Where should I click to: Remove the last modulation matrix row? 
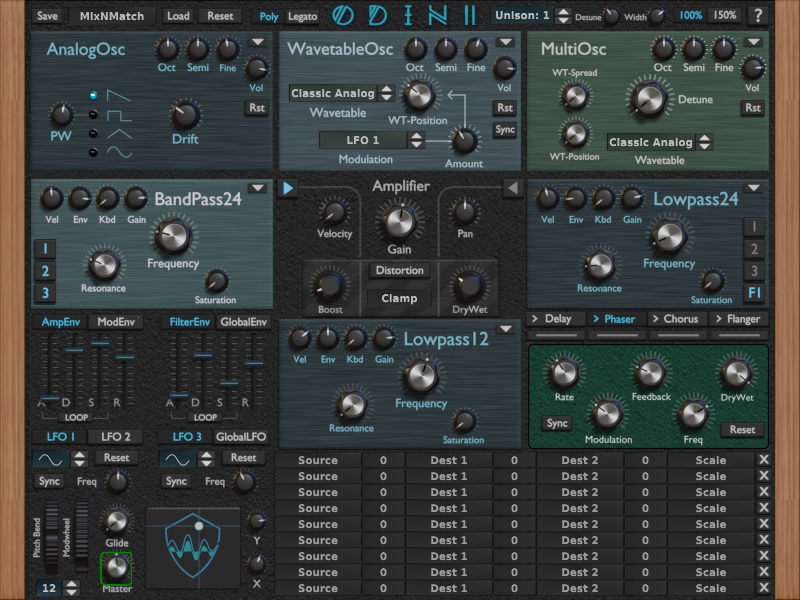point(764,588)
